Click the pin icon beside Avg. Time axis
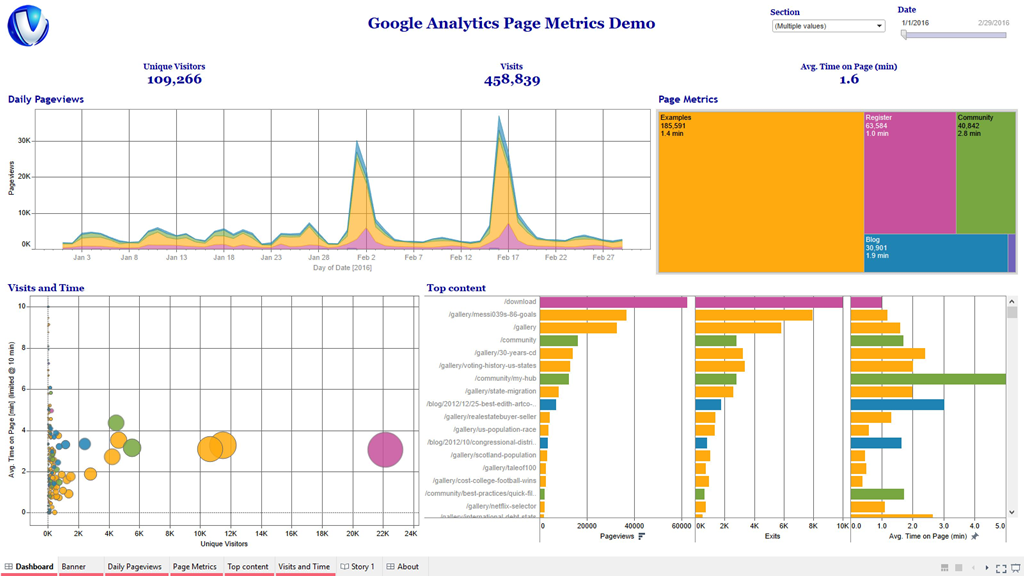Screen dimensions: 1024x576 [x=975, y=537]
